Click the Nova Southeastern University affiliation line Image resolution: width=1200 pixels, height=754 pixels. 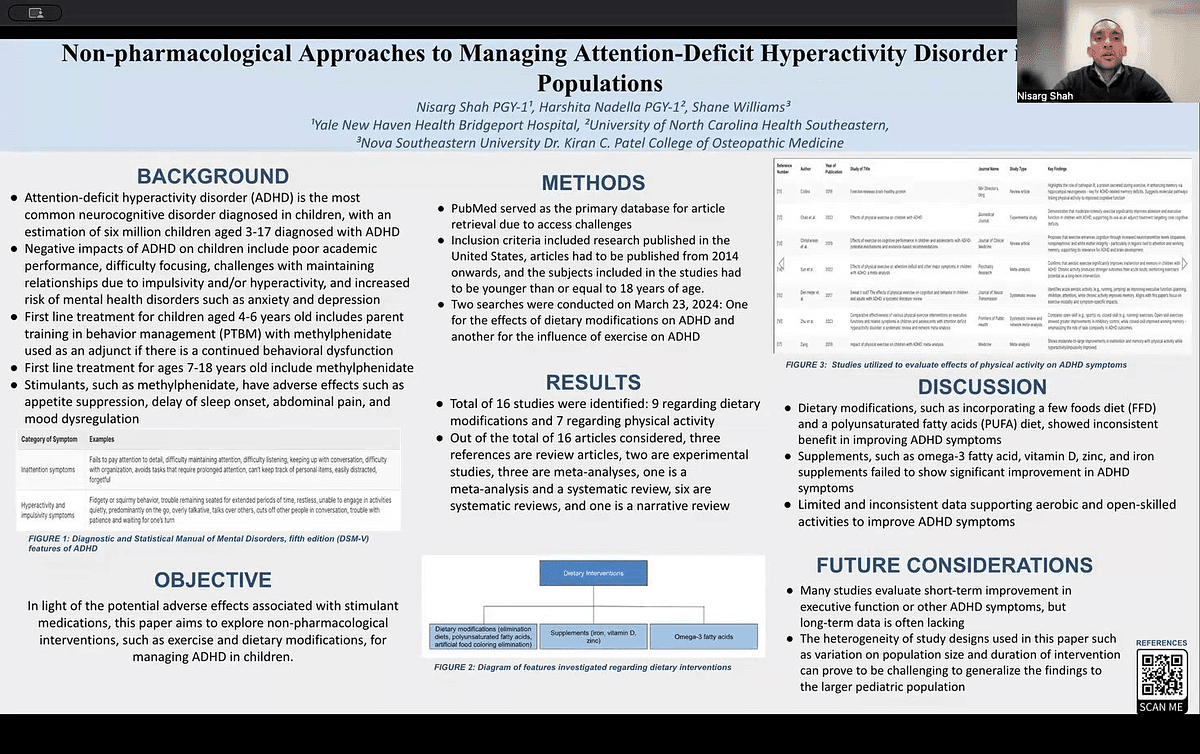(600, 143)
